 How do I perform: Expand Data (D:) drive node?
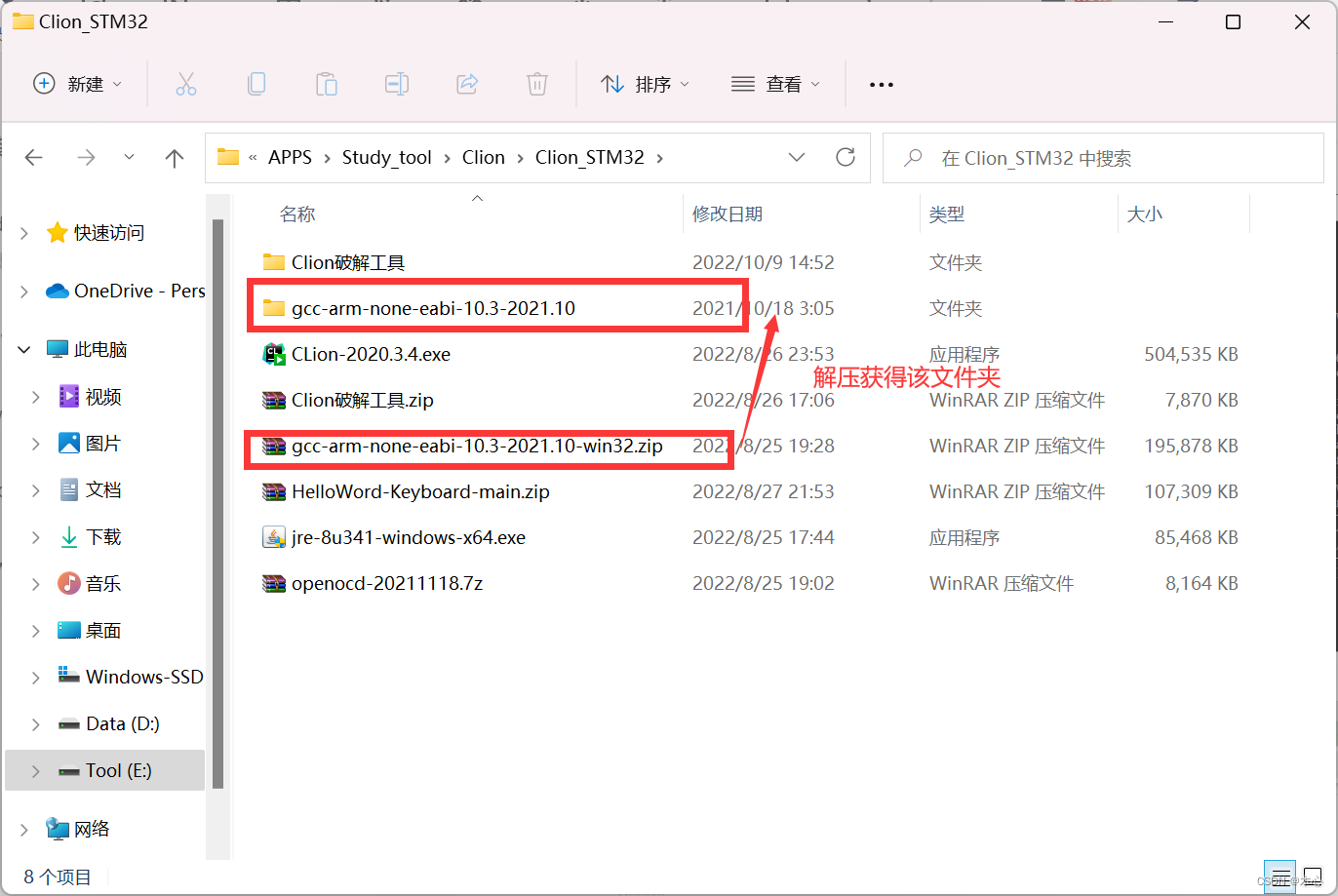36,723
